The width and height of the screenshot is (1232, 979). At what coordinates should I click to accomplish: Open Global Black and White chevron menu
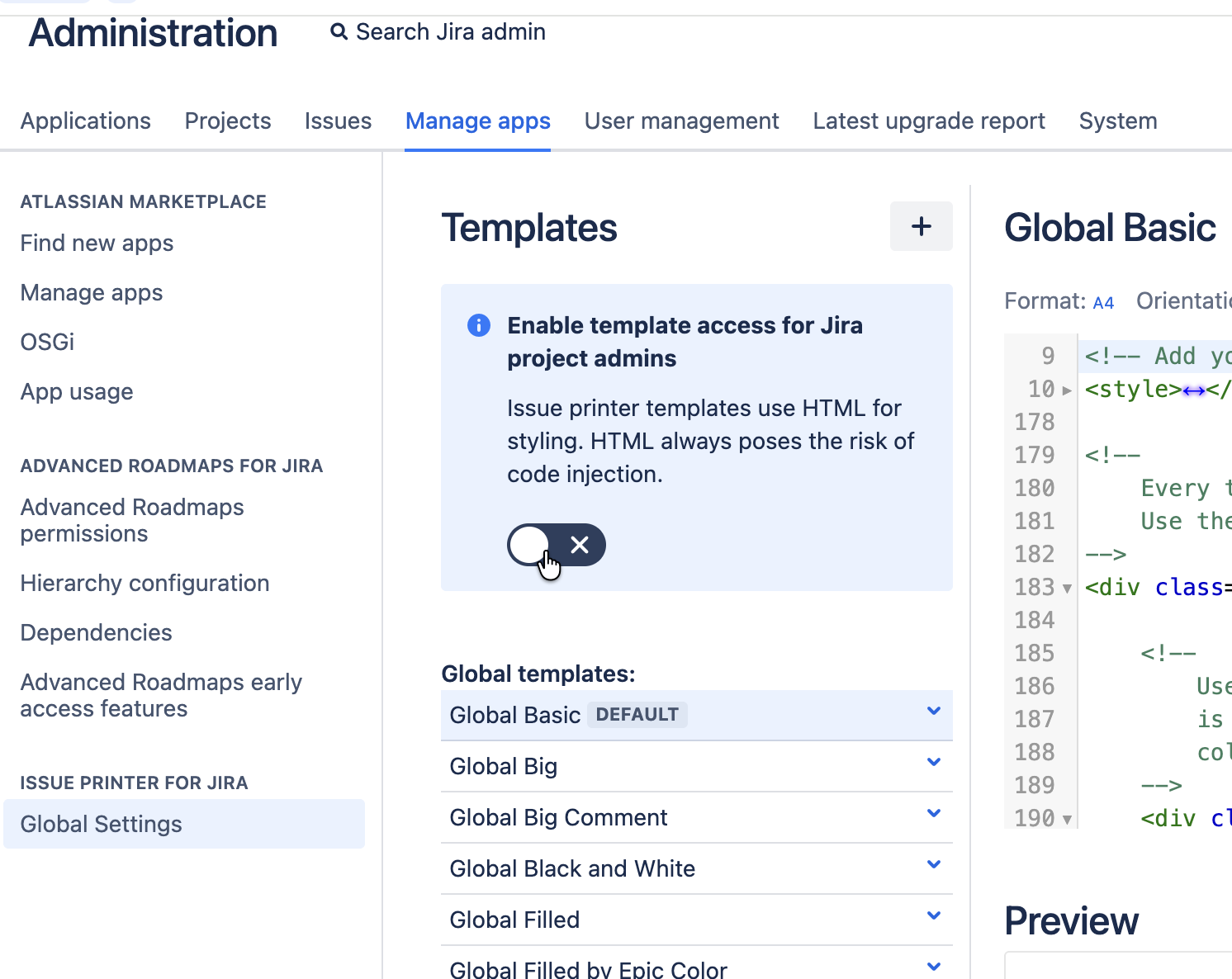coord(934,865)
